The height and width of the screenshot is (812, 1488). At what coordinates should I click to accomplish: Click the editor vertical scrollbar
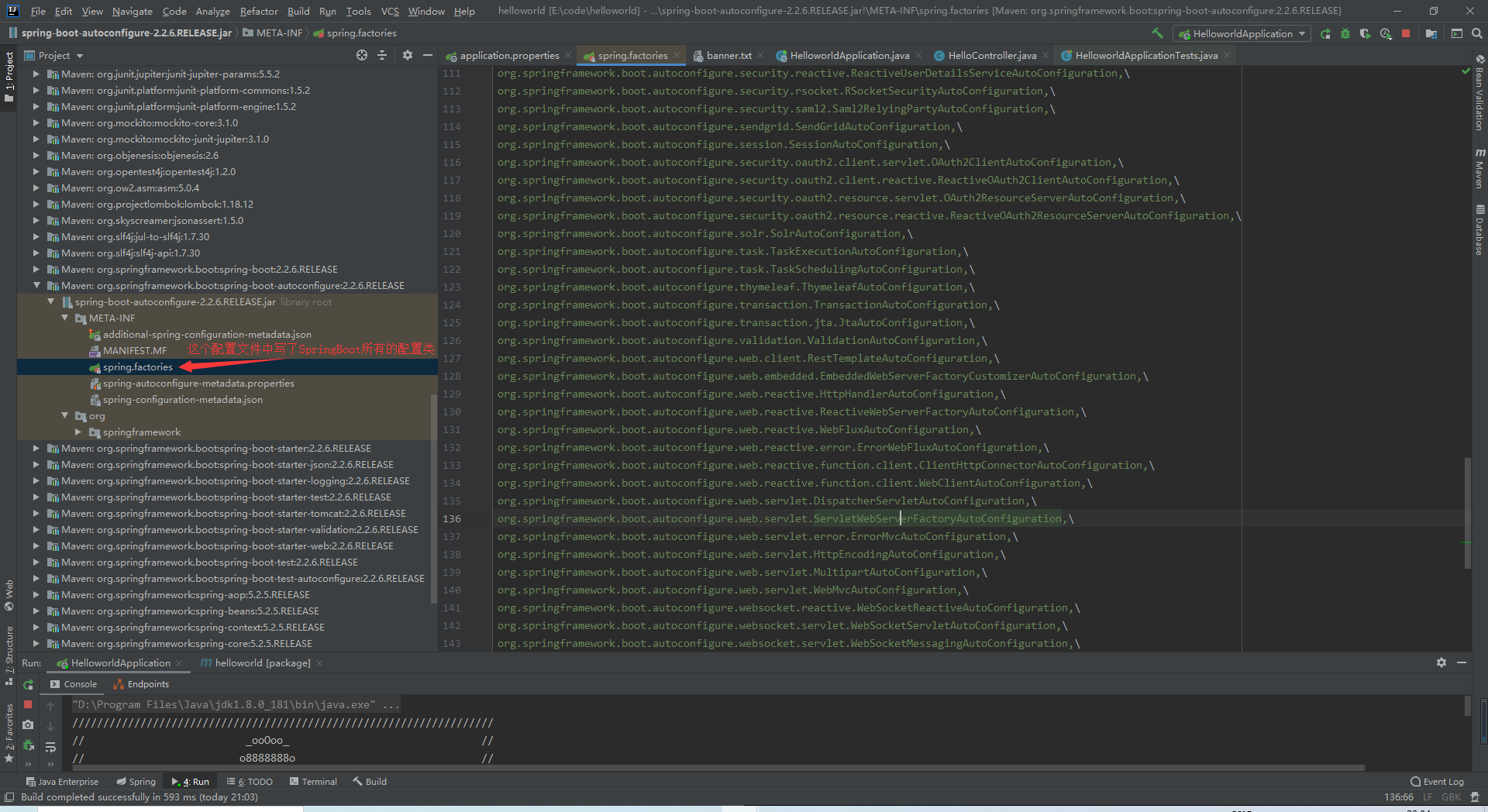click(1467, 511)
